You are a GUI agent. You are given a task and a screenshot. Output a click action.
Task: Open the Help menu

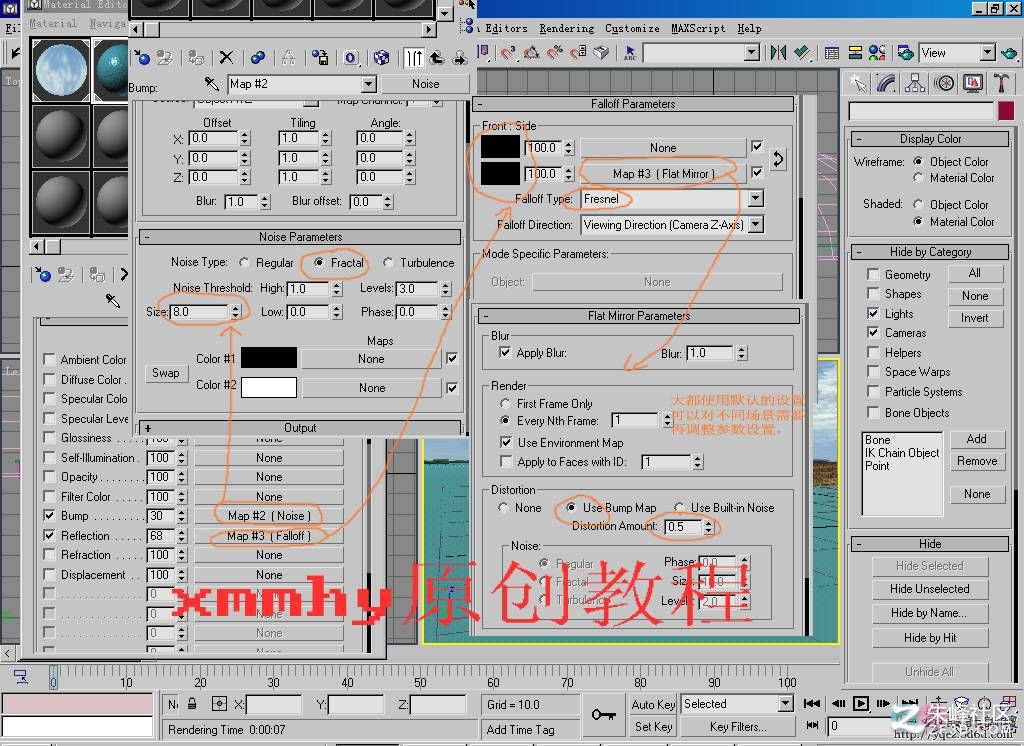tap(749, 28)
